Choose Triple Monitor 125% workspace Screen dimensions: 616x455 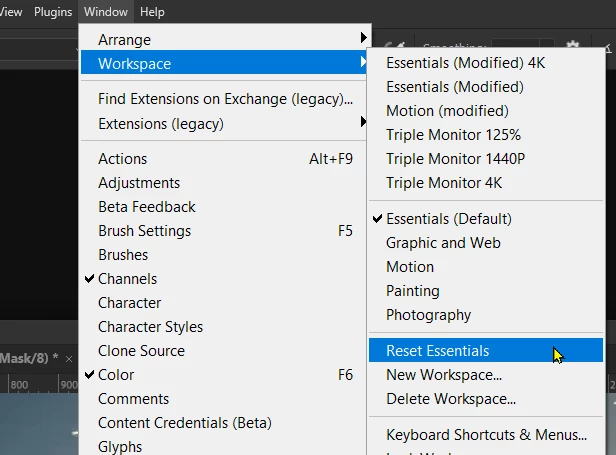point(486,135)
